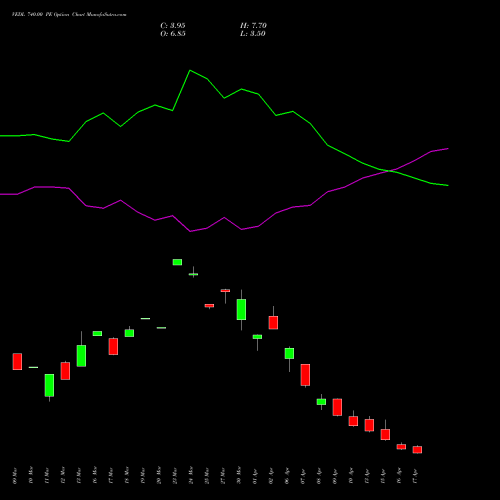Click the high value H: 7.70
500x500 pixels.
[x=253, y=26]
